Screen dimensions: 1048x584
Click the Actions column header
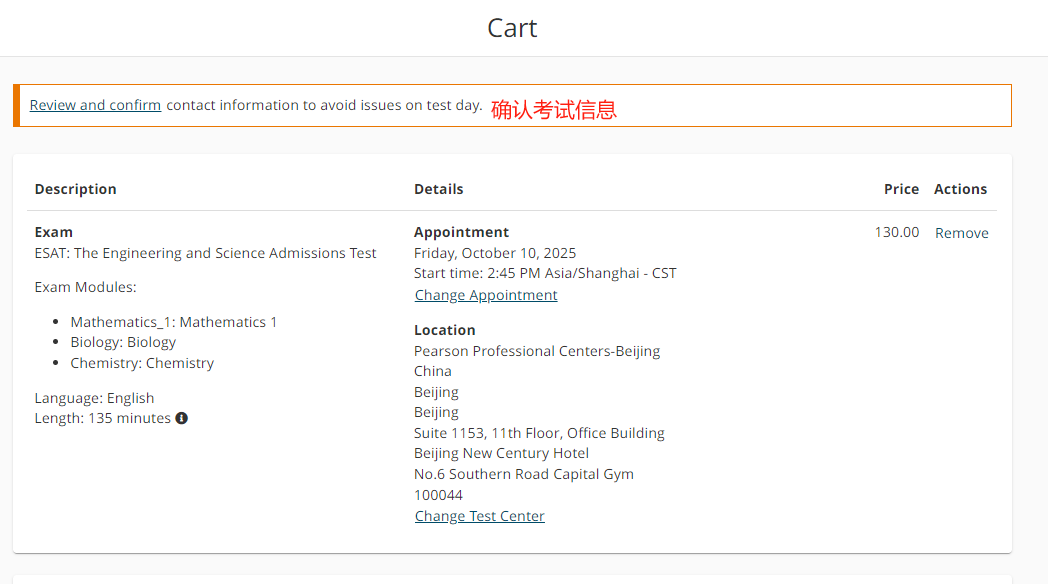(960, 189)
